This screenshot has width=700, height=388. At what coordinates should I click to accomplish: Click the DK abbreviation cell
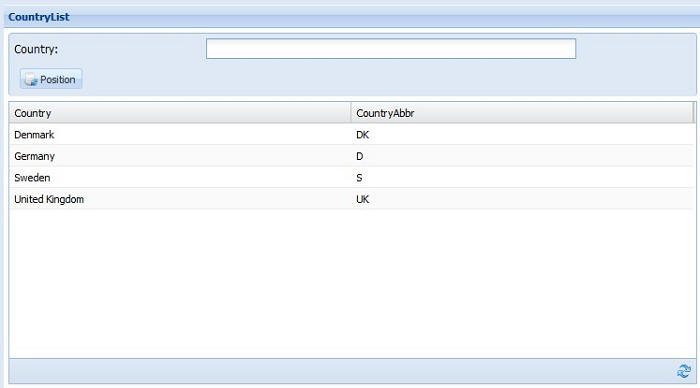click(522, 134)
